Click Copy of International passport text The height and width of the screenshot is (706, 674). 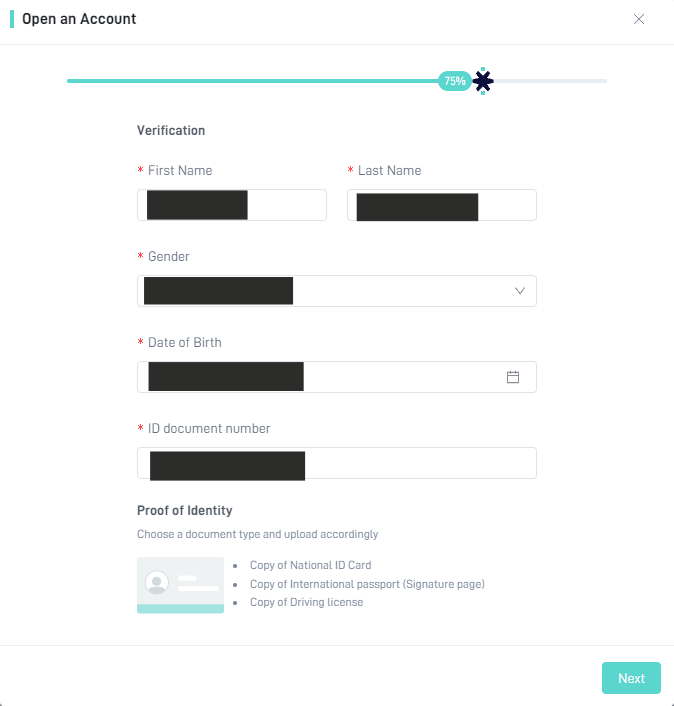coord(367,584)
